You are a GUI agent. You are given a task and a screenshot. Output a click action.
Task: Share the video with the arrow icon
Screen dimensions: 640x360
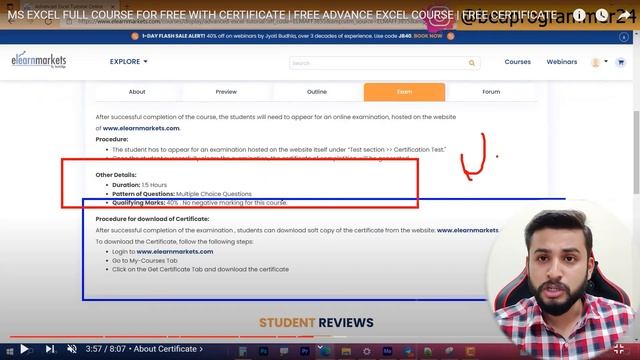pyautogui.click(x=624, y=15)
